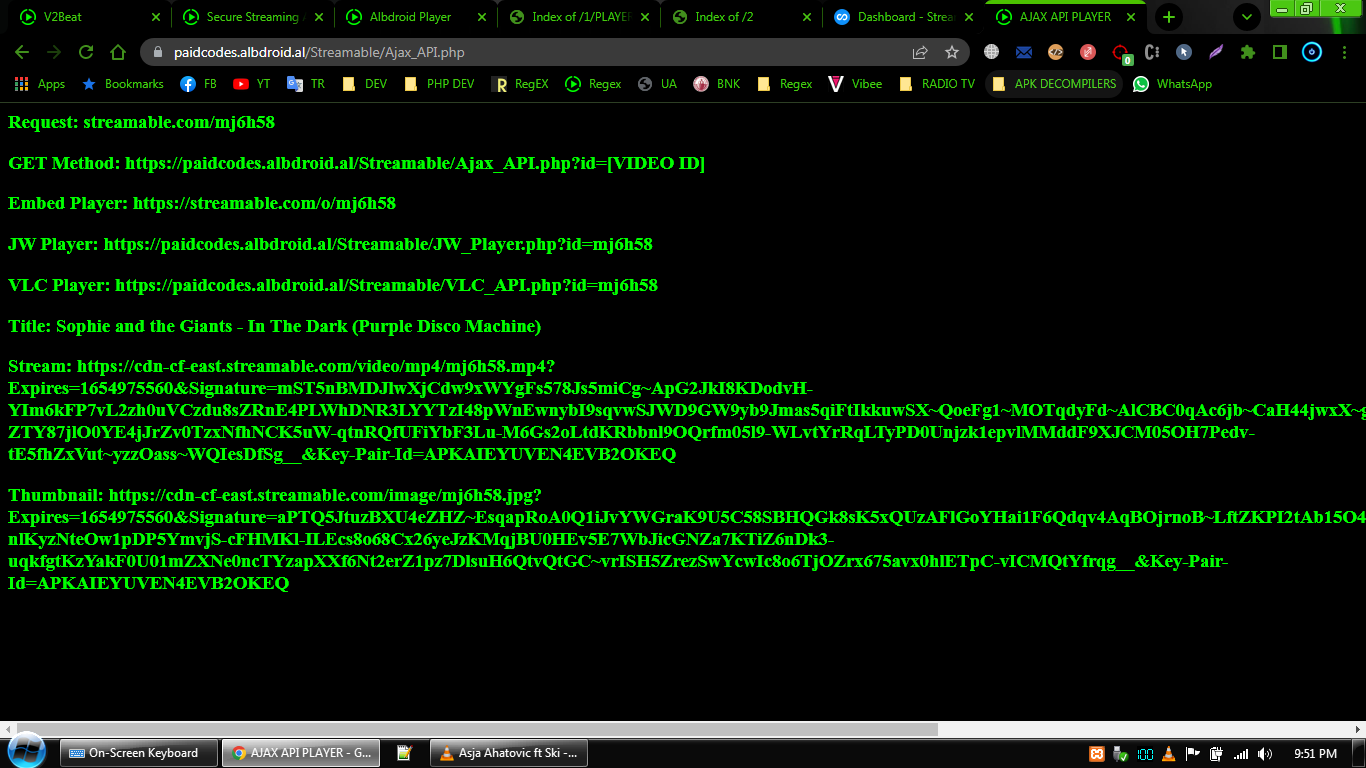Screen dimensions: 1366x768
Task: Open On-Screen Keyboard from the taskbar
Action: pos(137,753)
